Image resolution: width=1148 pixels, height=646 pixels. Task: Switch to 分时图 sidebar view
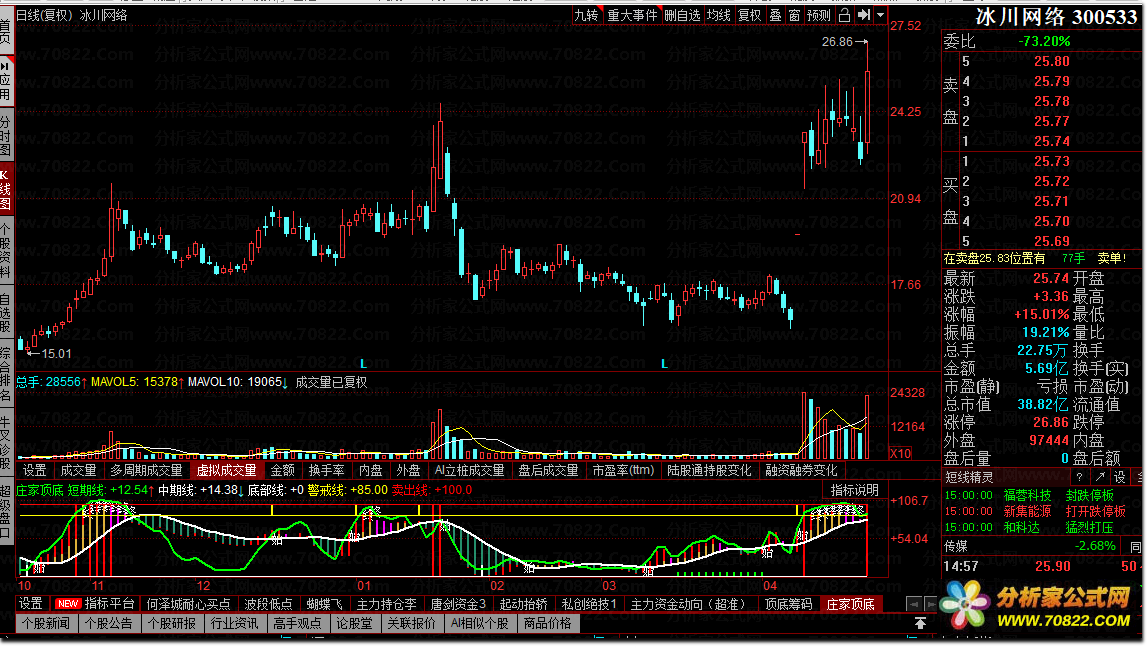[x=6, y=135]
